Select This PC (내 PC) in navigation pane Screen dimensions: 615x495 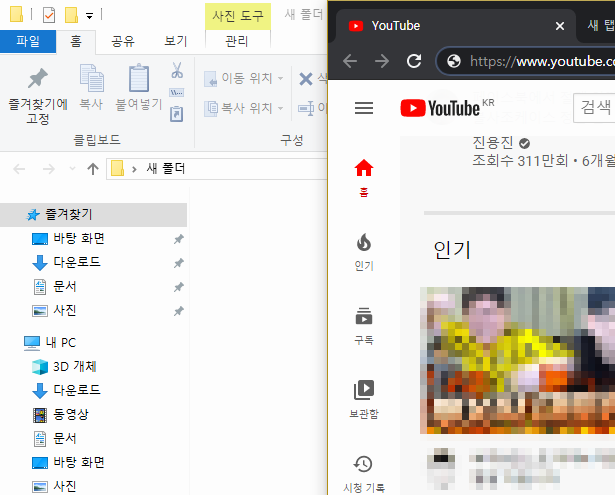(x=50, y=342)
